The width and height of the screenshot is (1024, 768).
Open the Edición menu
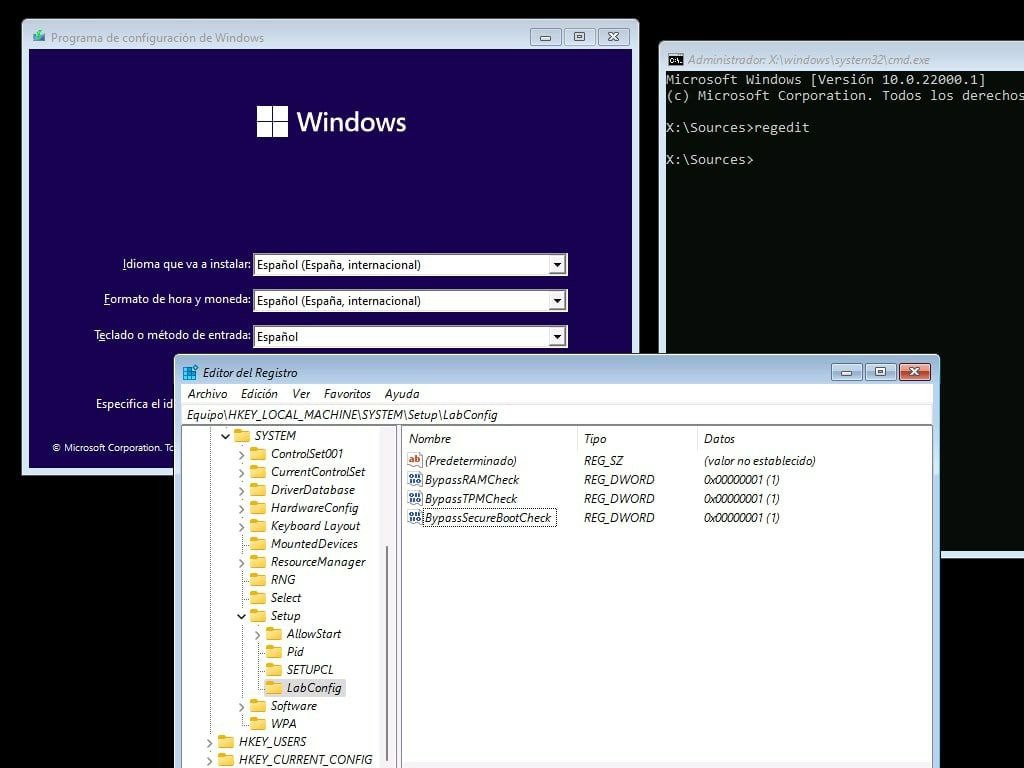[259, 394]
